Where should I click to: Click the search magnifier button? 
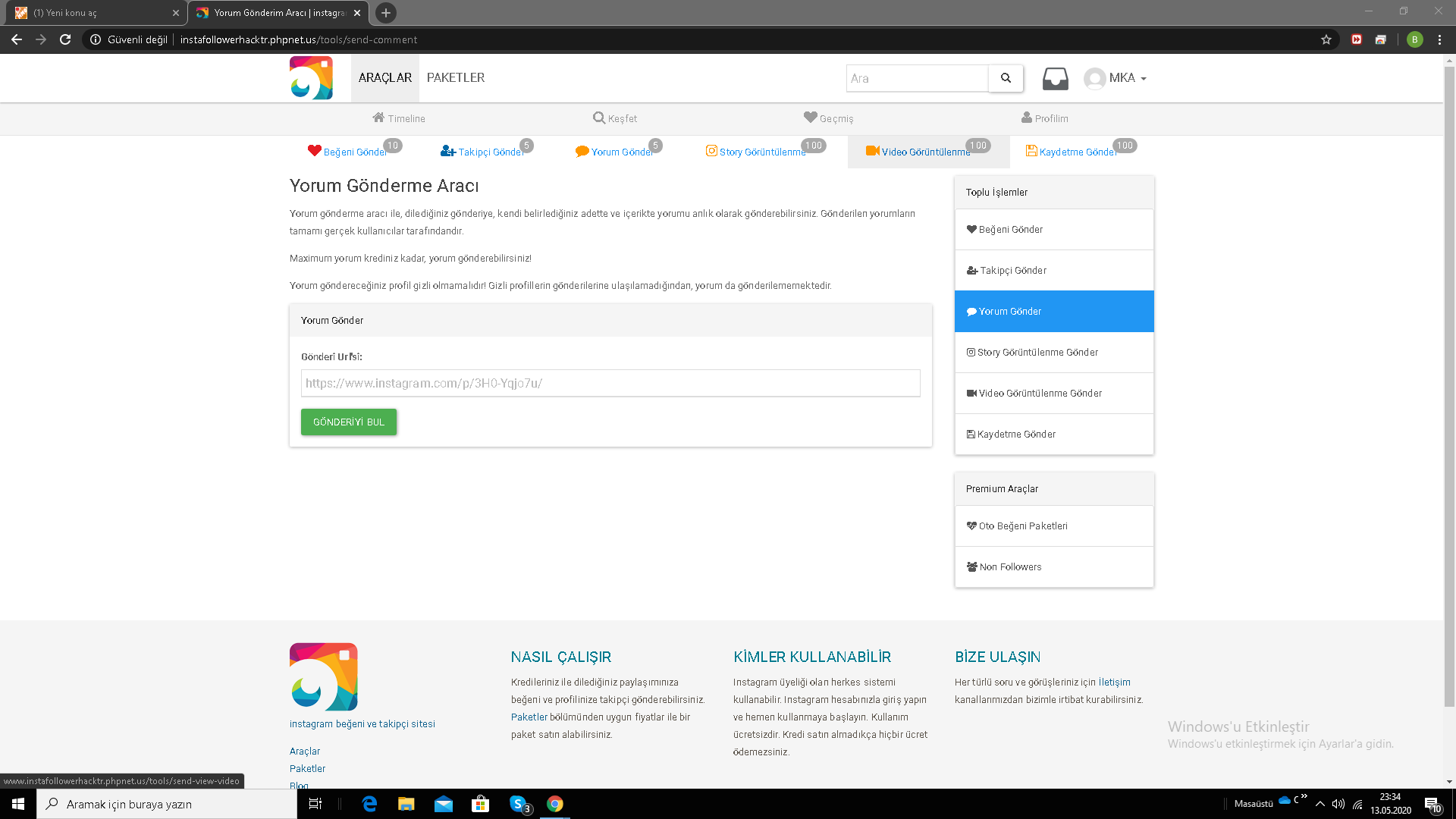[x=1006, y=78]
